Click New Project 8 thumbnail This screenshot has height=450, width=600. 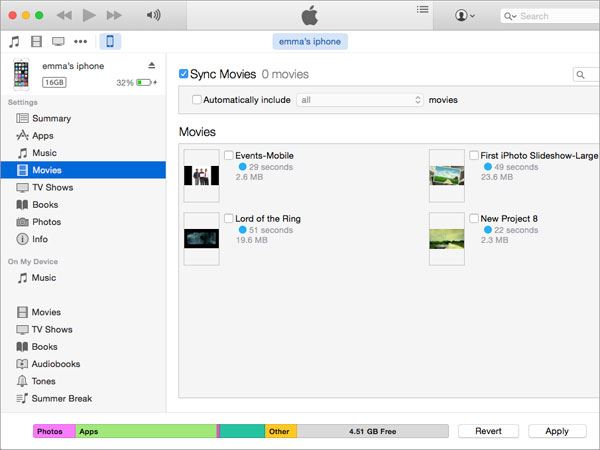pos(447,239)
